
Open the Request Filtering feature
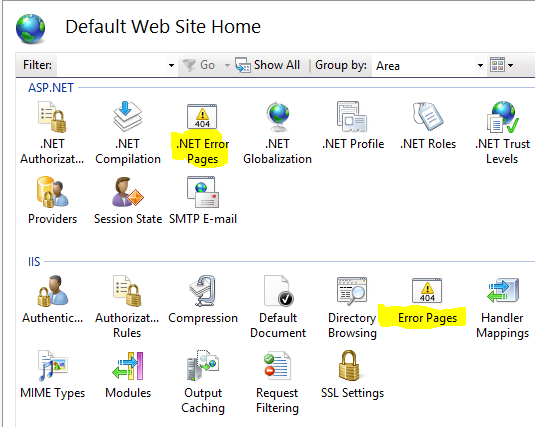coord(277,382)
